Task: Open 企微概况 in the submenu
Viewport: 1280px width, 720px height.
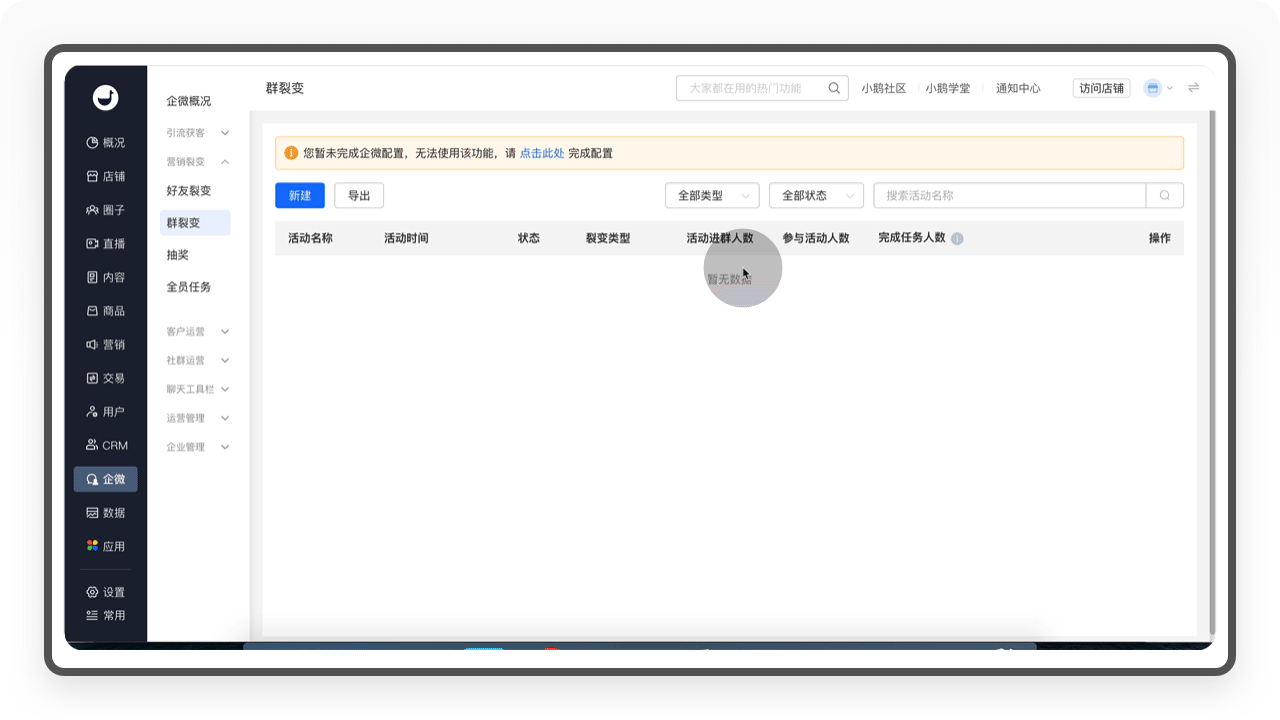Action: (189, 102)
